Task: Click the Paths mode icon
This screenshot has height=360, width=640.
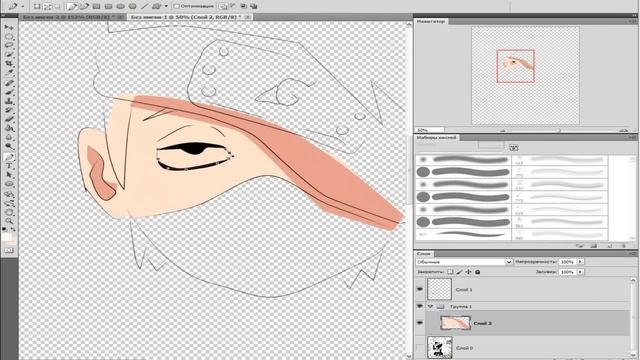Action: coord(47,6)
